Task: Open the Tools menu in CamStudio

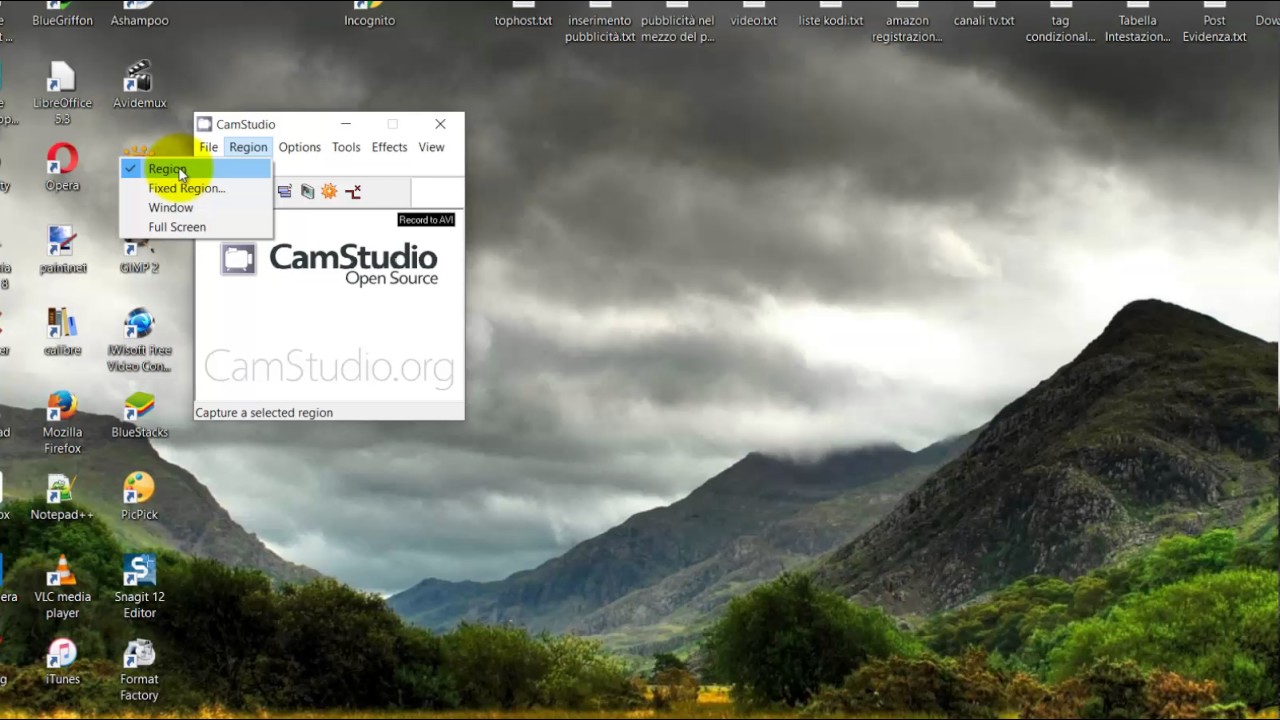Action: coord(346,147)
